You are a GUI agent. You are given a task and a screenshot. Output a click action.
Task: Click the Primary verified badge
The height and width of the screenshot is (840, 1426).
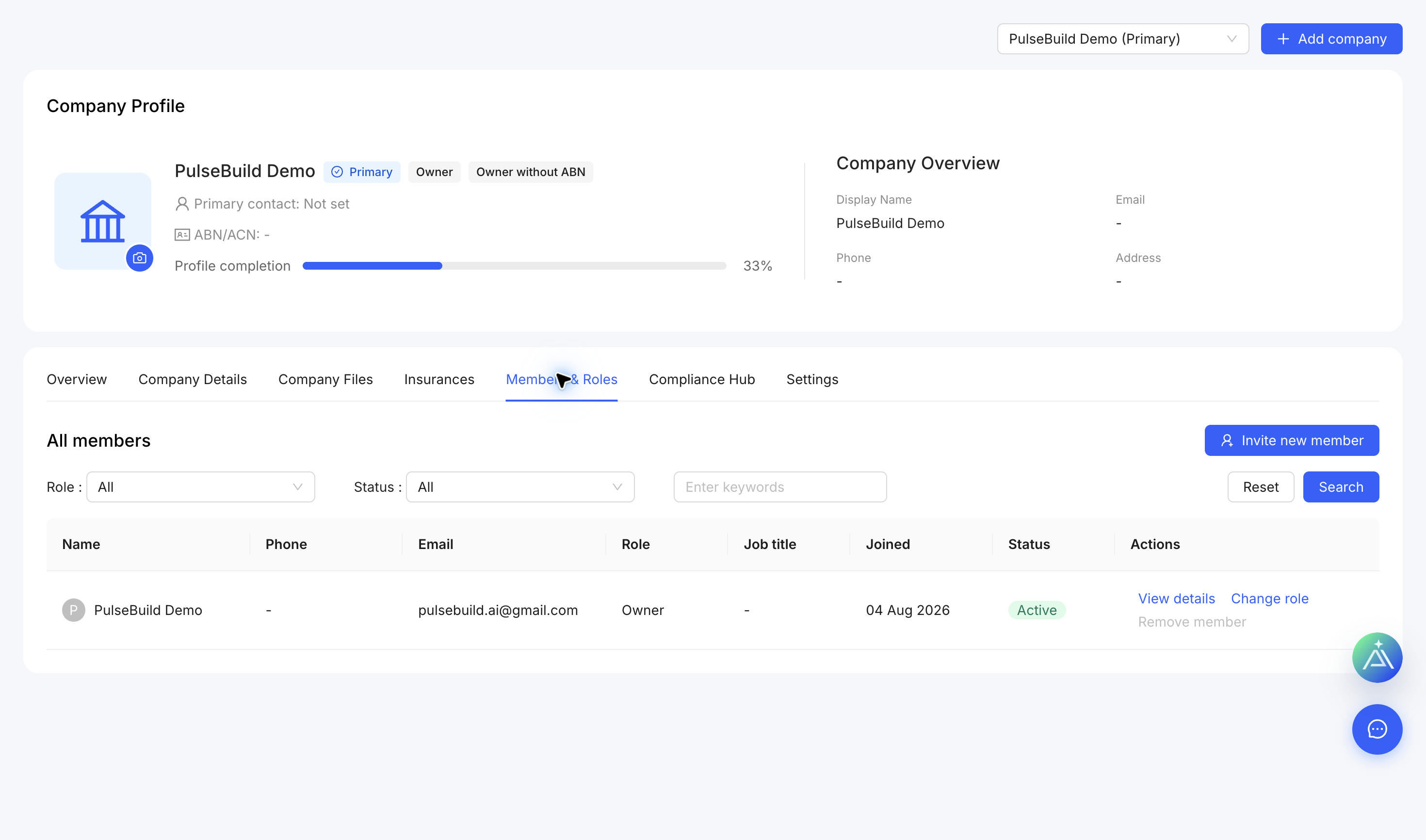362,172
